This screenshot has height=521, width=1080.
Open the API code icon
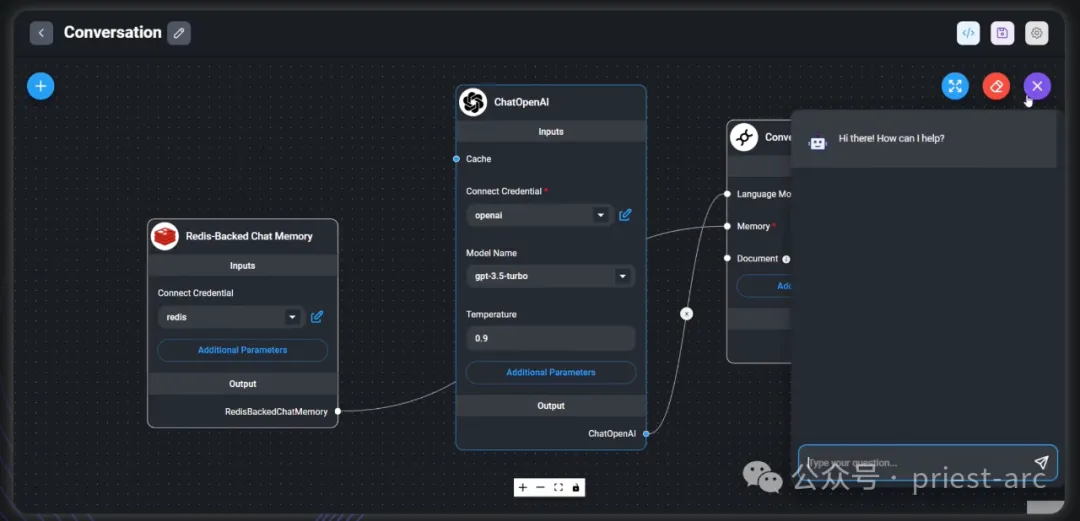[x=968, y=33]
